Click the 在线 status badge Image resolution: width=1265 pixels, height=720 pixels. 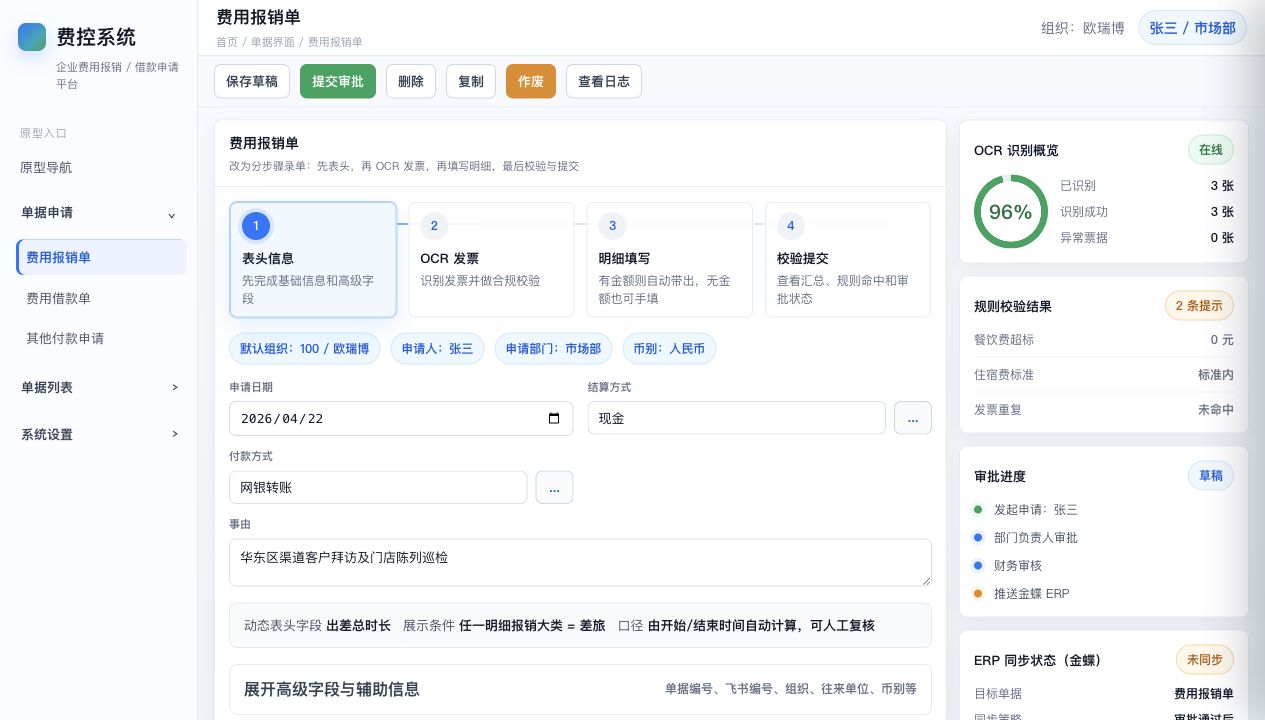click(1210, 150)
